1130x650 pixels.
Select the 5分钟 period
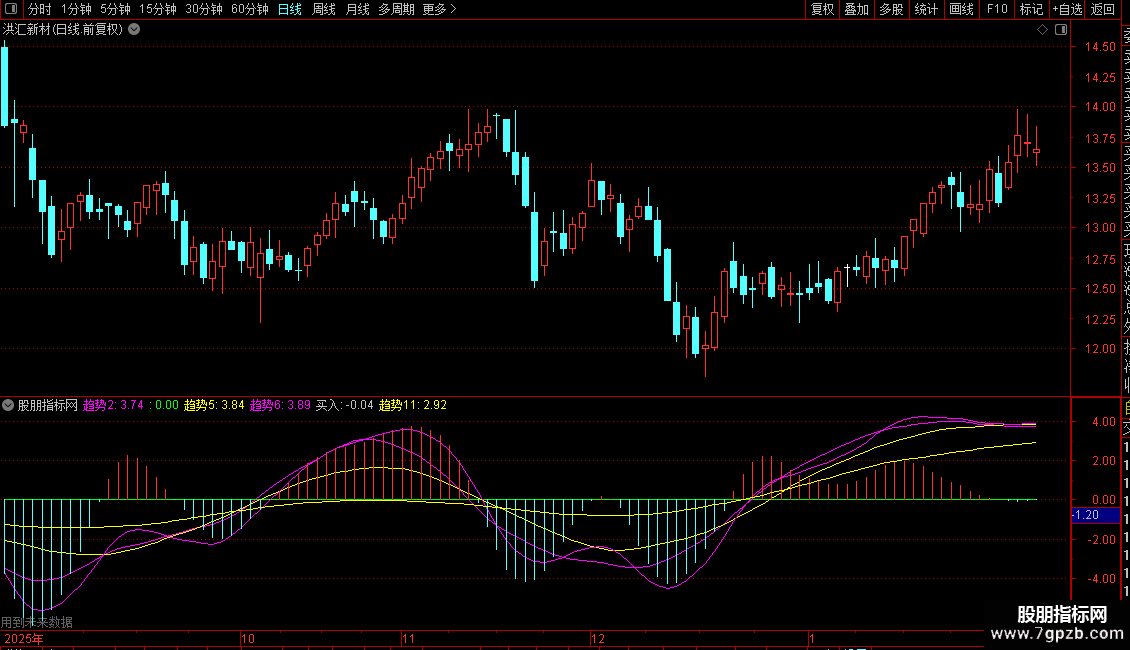pyautogui.click(x=115, y=9)
